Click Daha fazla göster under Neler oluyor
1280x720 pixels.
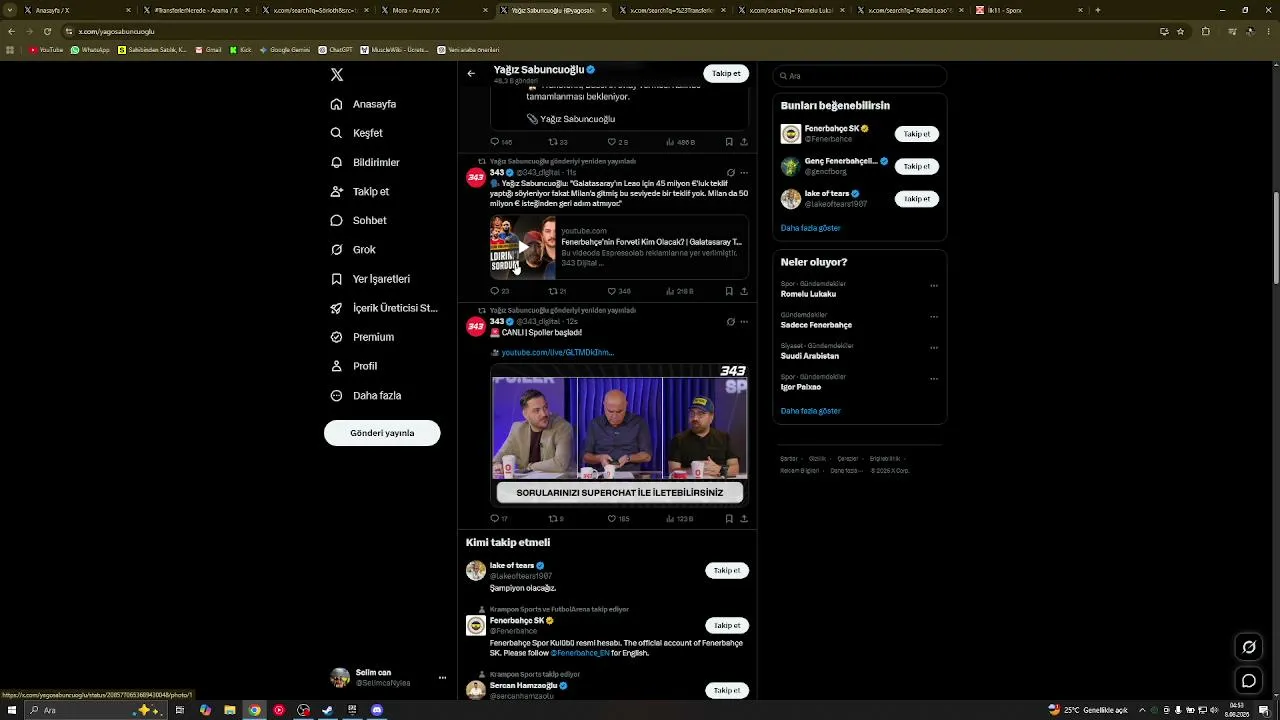click(x=810, y=411)
